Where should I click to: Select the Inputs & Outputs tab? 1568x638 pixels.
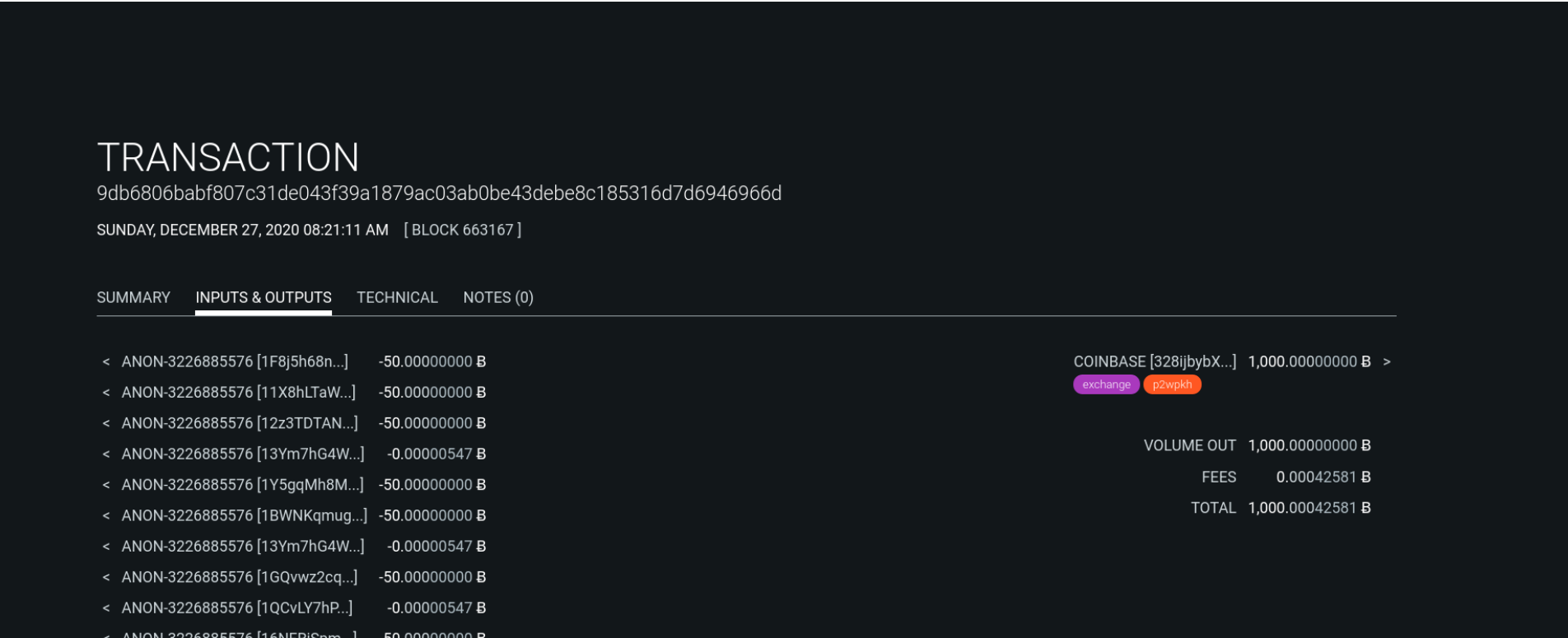pos(264,297)
